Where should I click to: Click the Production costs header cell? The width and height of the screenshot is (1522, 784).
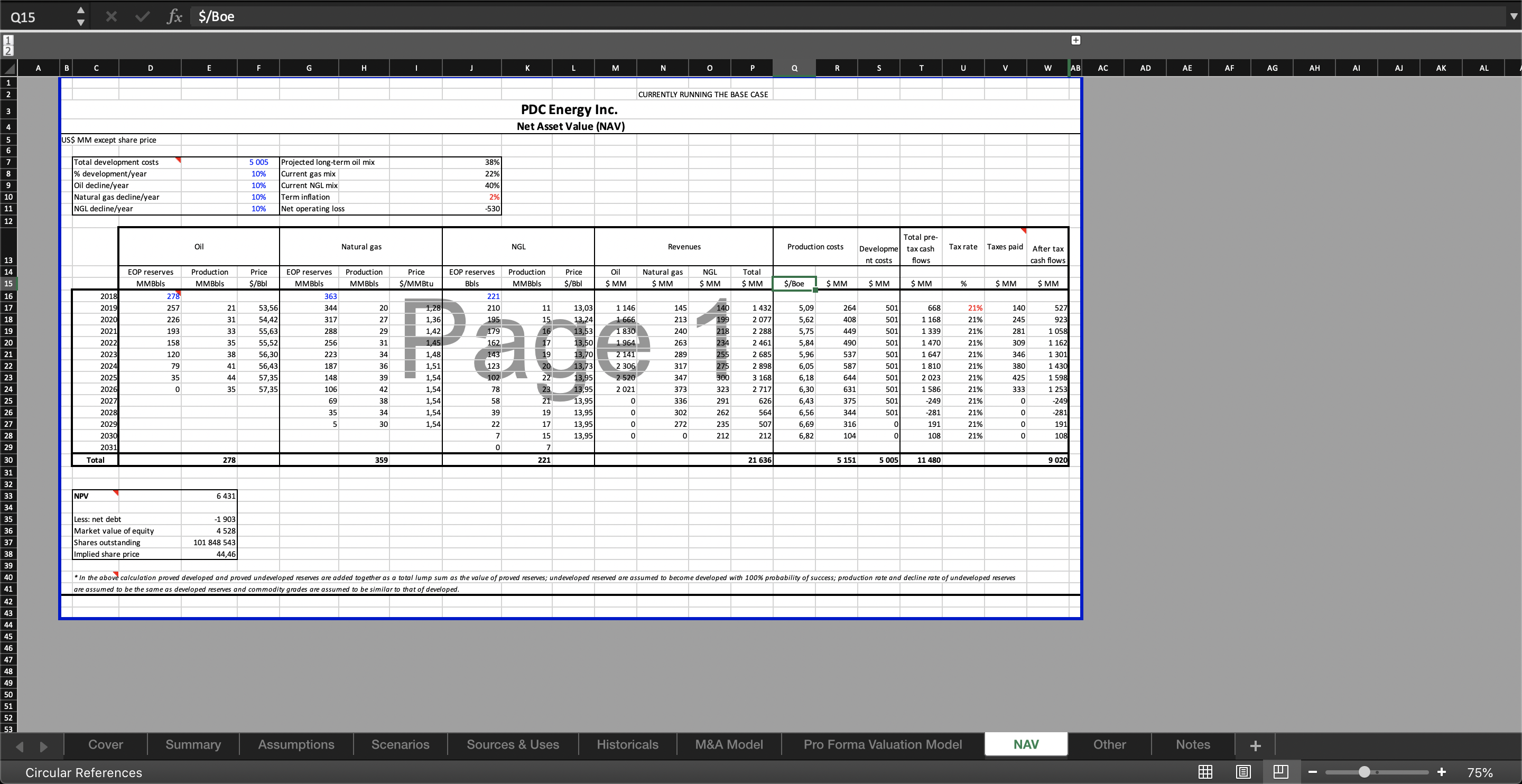(x=815, y=247)
